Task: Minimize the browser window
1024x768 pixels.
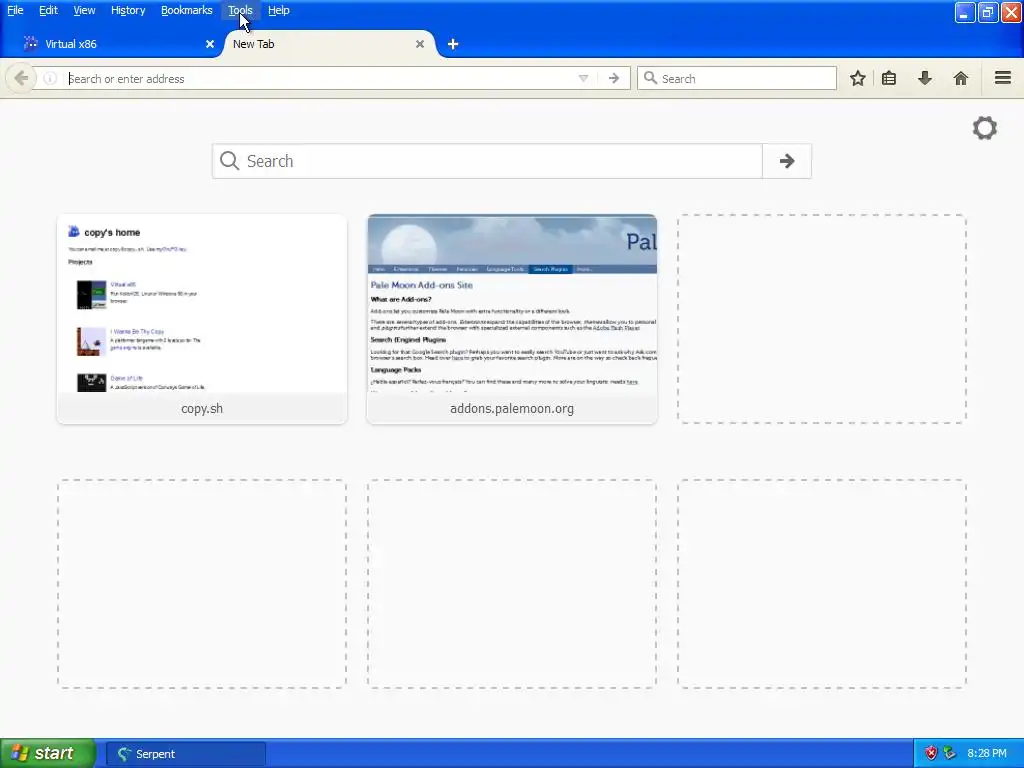Action: coord(965,12)
